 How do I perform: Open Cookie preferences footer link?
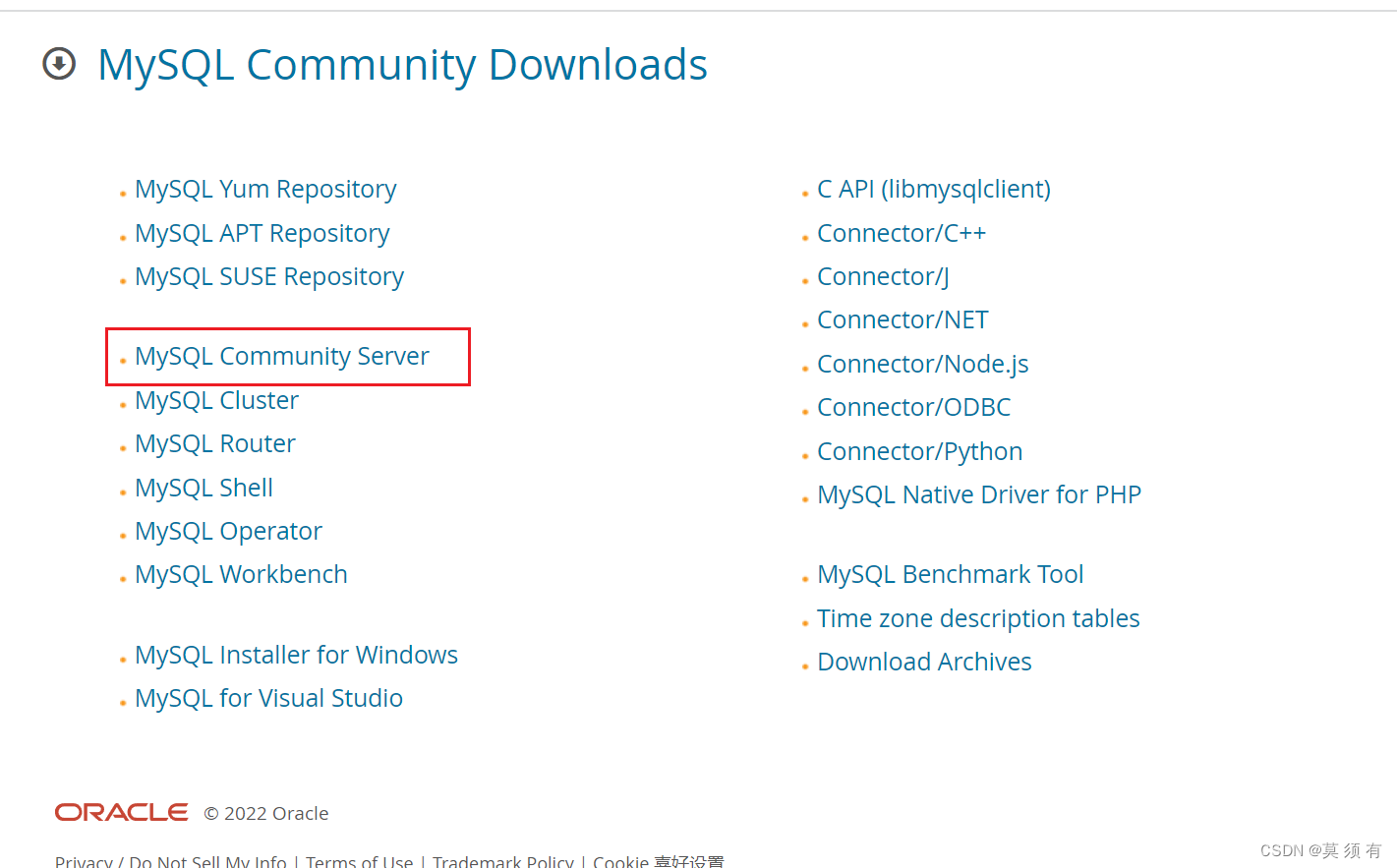click(x=659, y=861)
